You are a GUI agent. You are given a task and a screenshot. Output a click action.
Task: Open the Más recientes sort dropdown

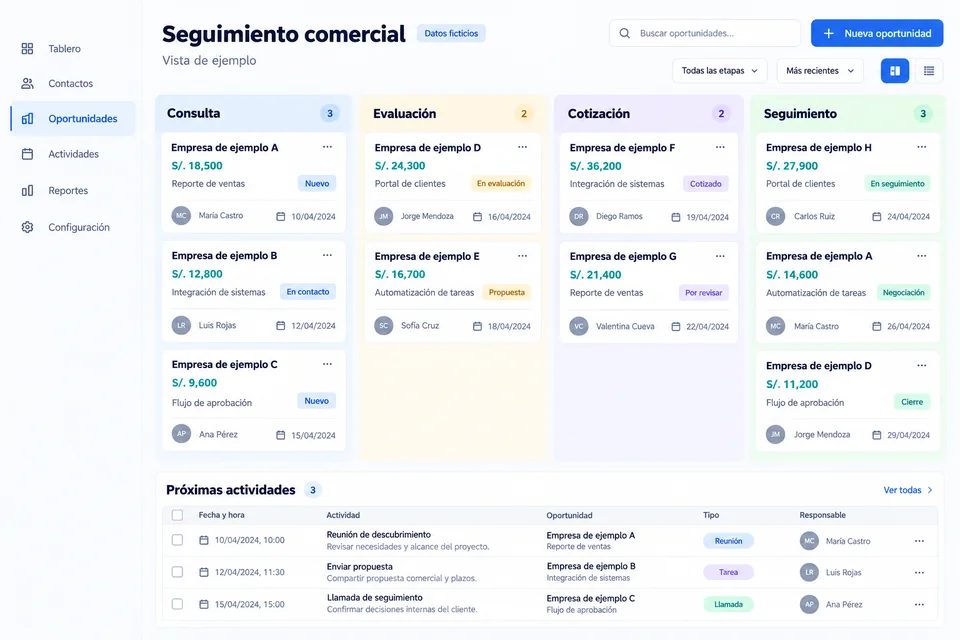click(820, 71)
